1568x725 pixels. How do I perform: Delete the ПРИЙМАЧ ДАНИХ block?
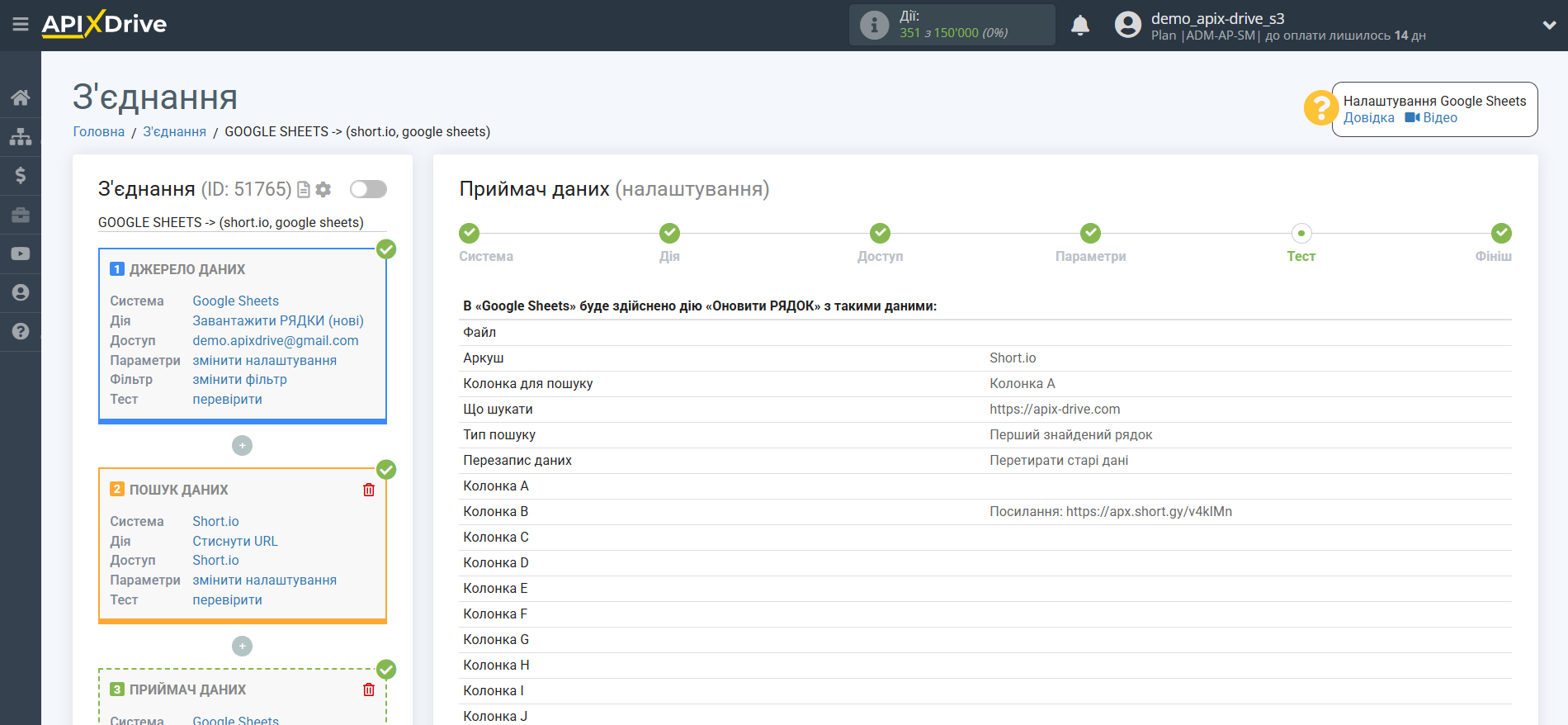(369, 689)
